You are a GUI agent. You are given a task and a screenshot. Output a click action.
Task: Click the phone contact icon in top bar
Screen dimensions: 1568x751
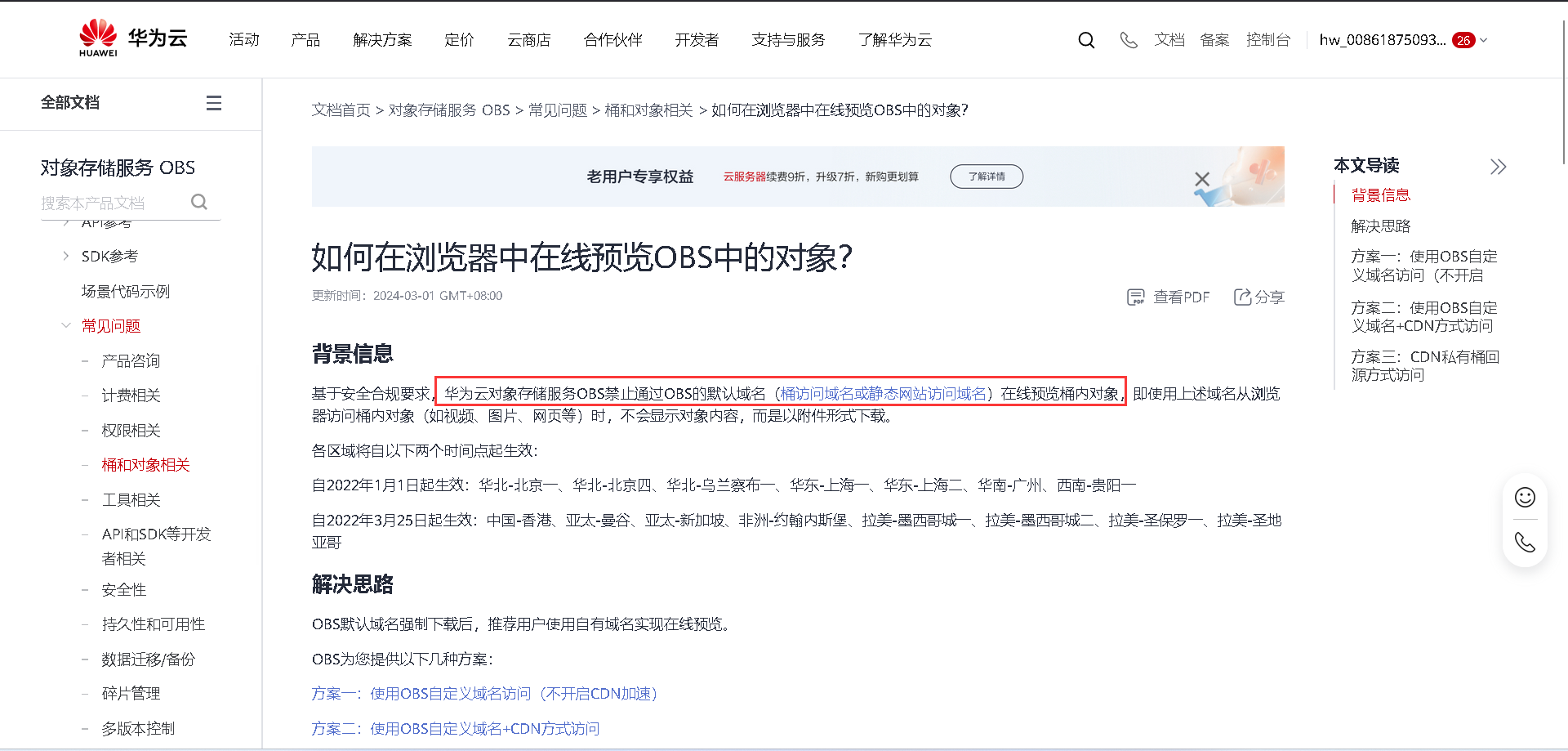click(1128, 39)
